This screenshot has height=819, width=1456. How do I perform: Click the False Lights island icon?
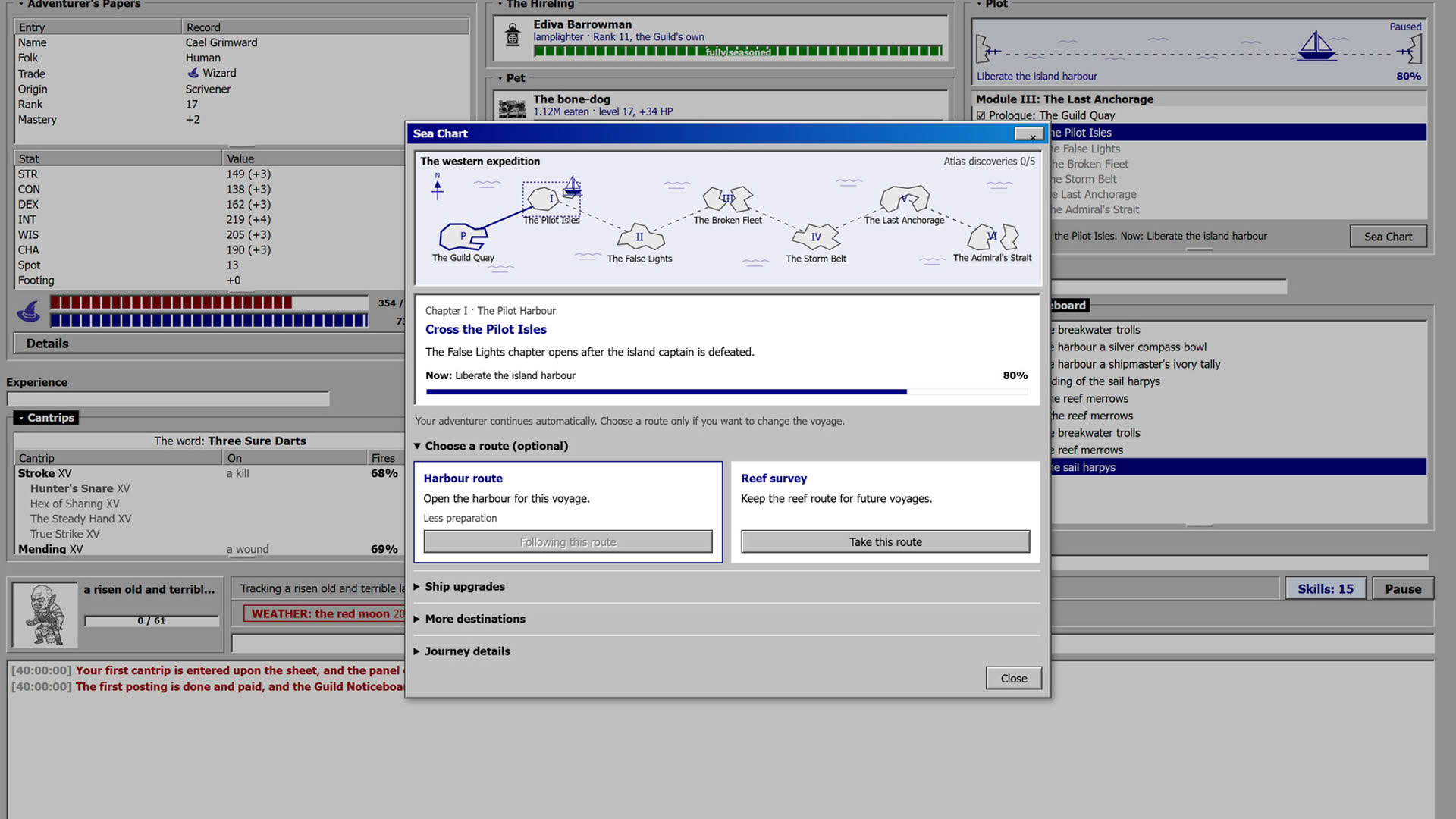pyautogui.click(x=640, y=237)
